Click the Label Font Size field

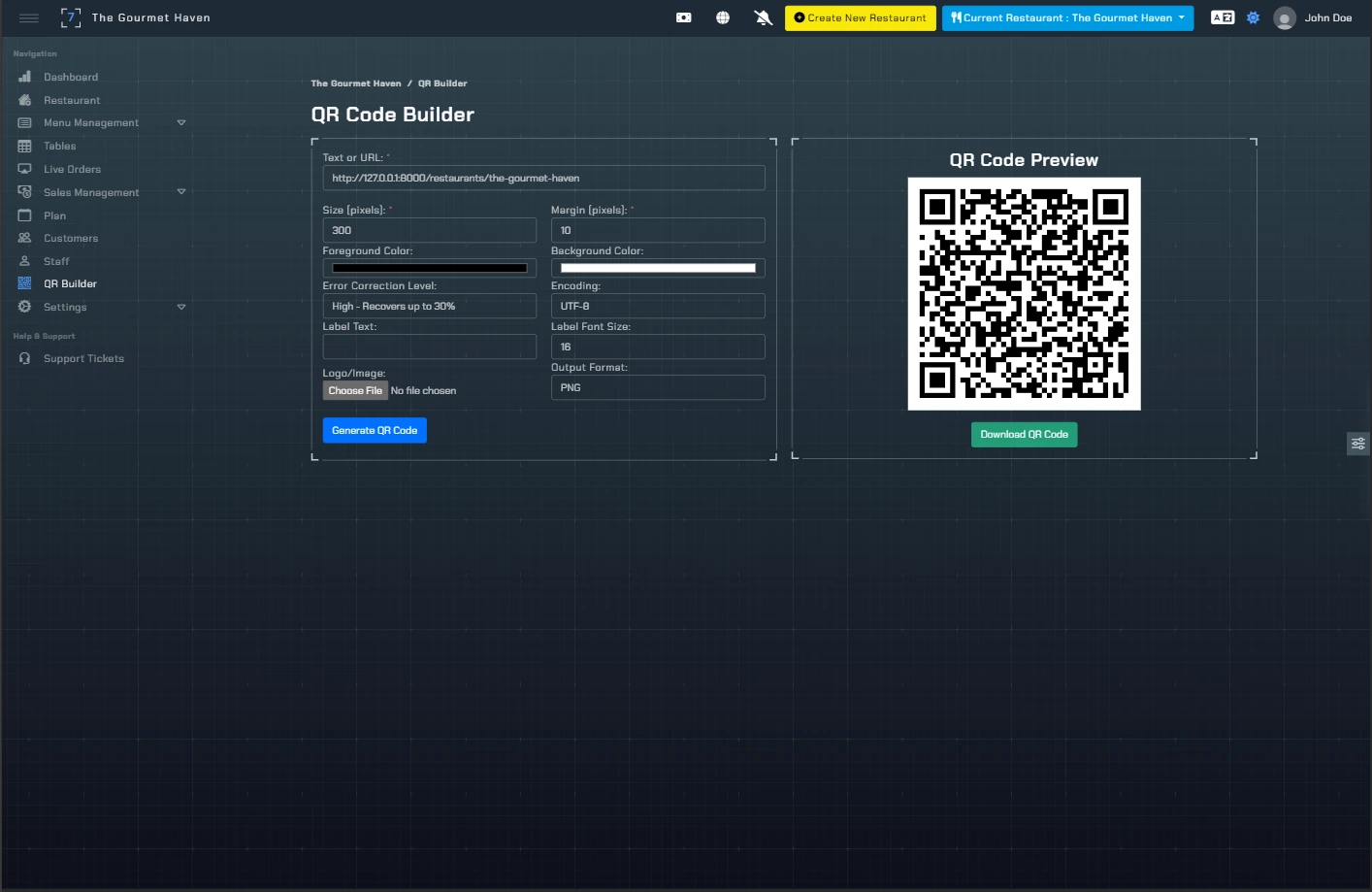click(x=658, y=347)
